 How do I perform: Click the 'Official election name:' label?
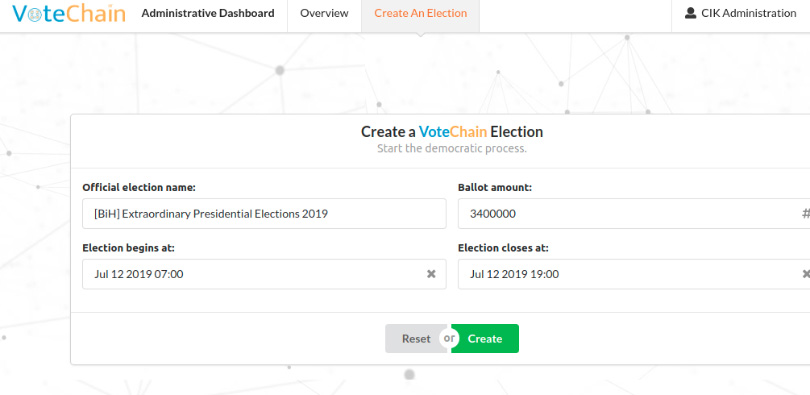point(139,188)
